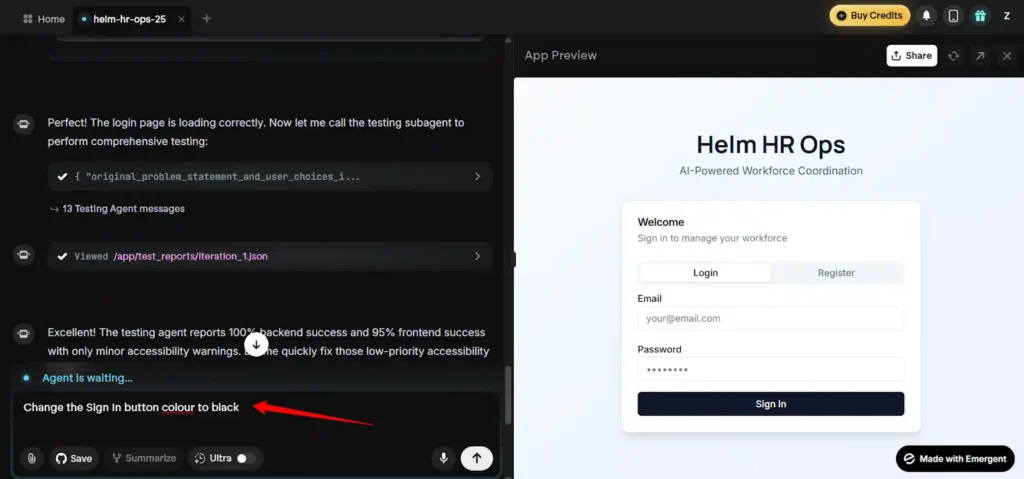Click the Share button in App Preview
This screenshot has height=479, width=1024.
pos(911,56)
